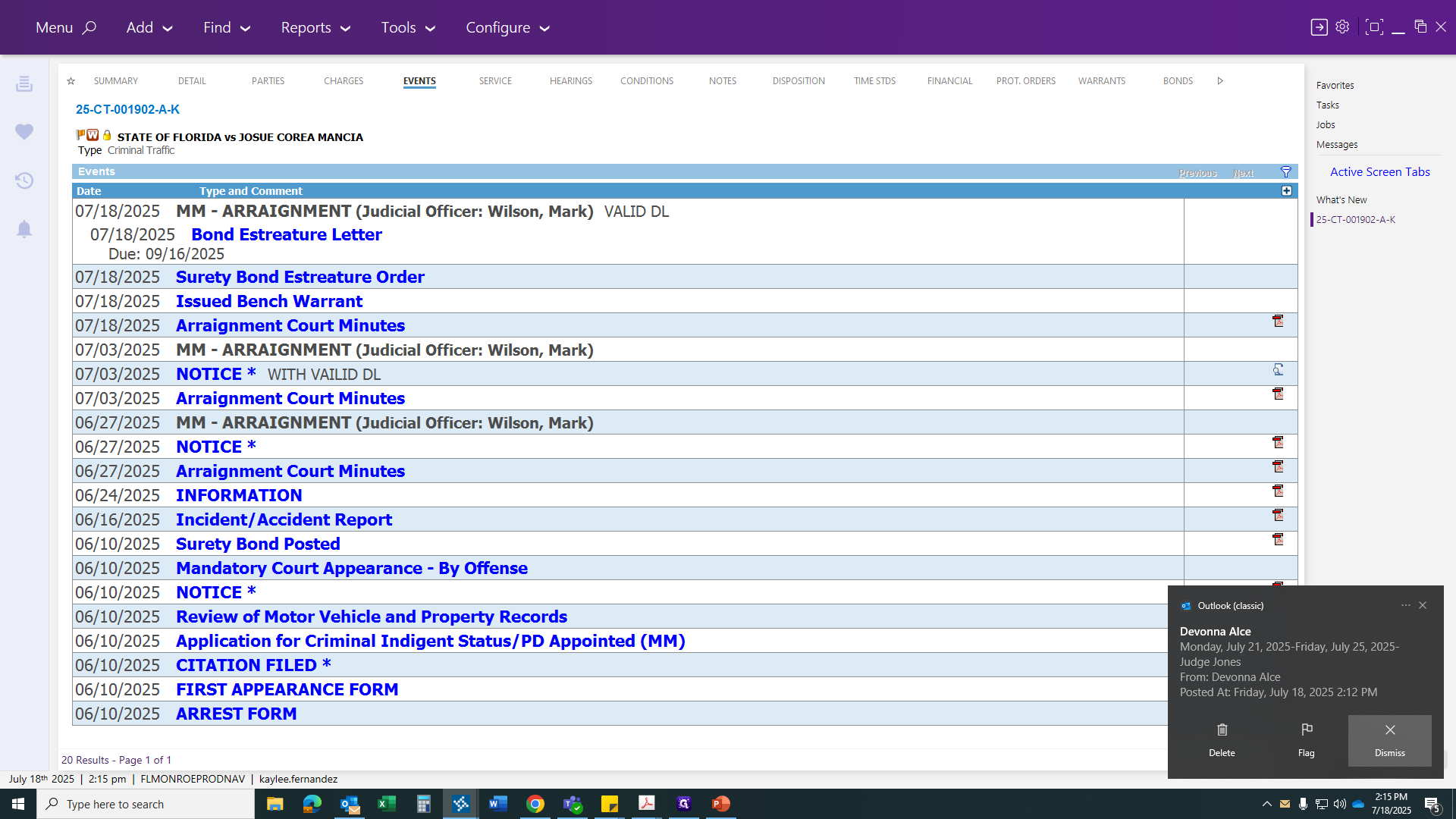Image resolution: width=1456 pixels, height=819 pixels.
Task: Open the BONDS tab
Action: coord(1178,81)
